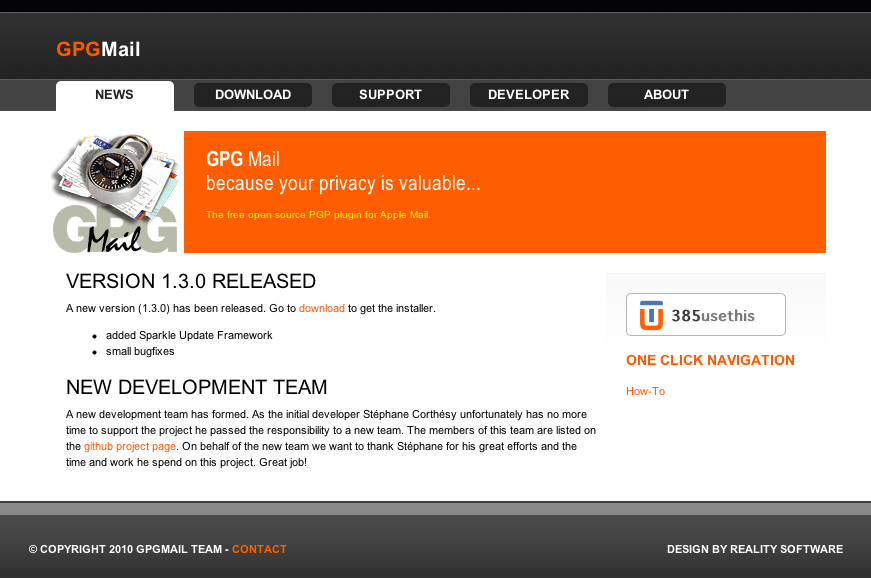Click the iusethis U icon
The image size is (871, 578).
pyautogui.click(x=651, y=315)
